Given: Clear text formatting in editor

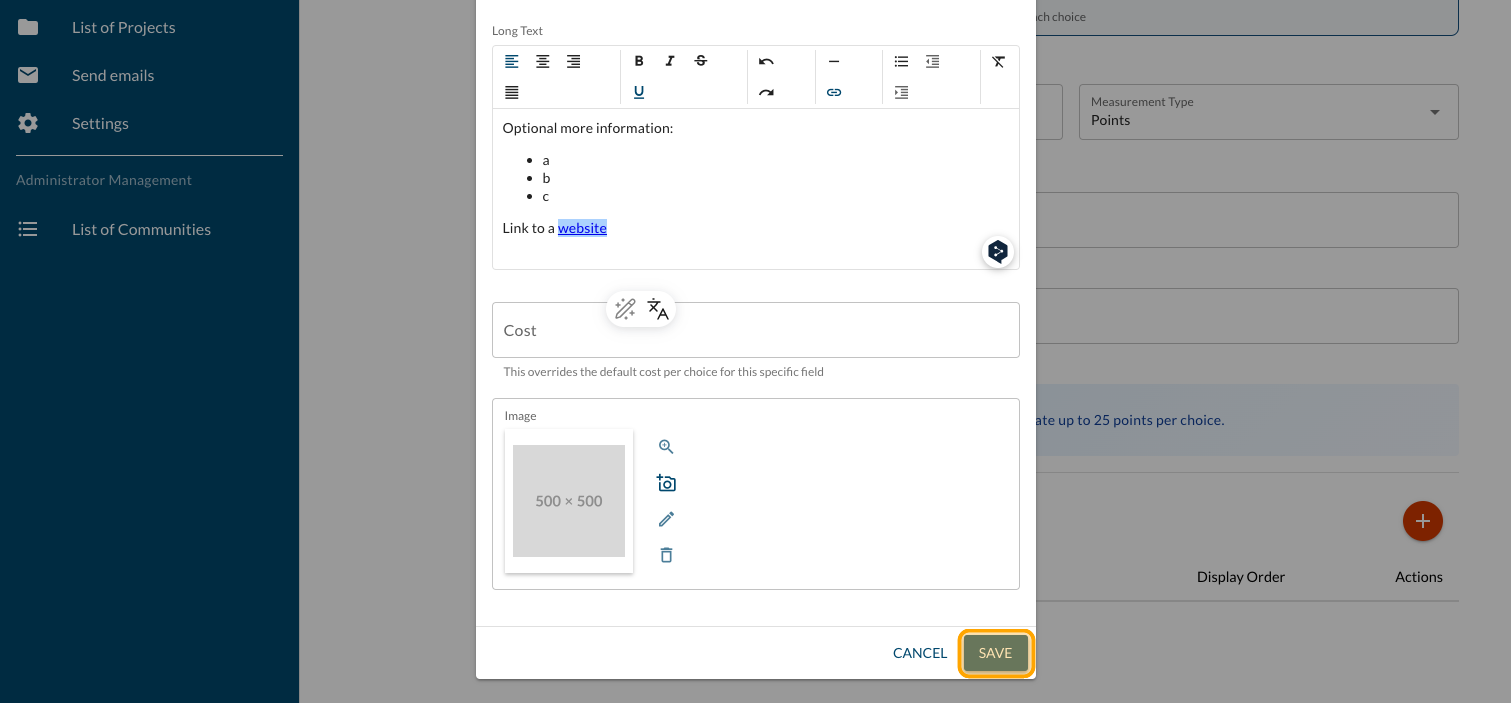Looking at the screenshot, I should (x=998, y=62).
